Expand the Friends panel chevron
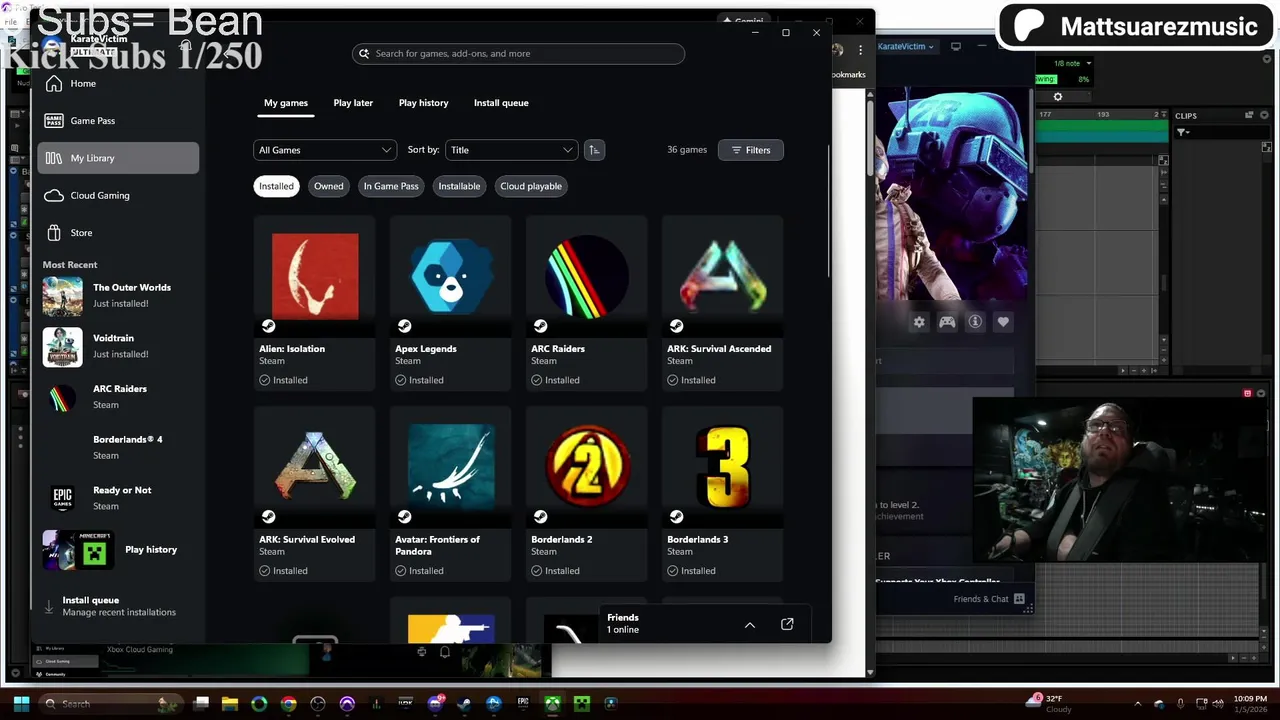Viewport: 1280px width, 720px height. (x=750, y=625)
